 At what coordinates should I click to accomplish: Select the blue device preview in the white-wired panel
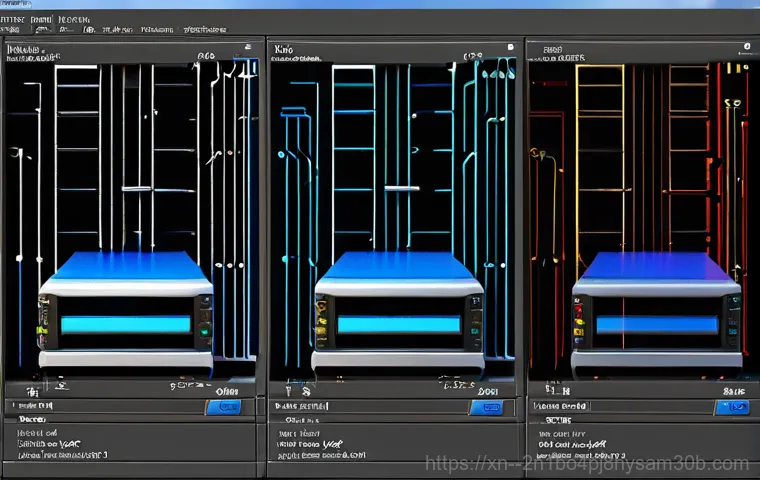126,311
